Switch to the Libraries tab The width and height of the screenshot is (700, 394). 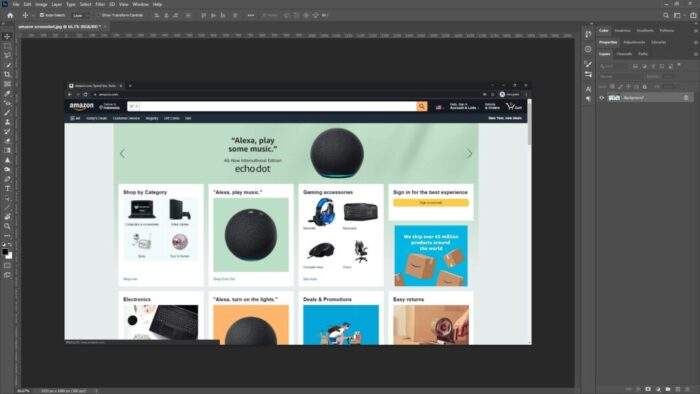coord(658,42)
